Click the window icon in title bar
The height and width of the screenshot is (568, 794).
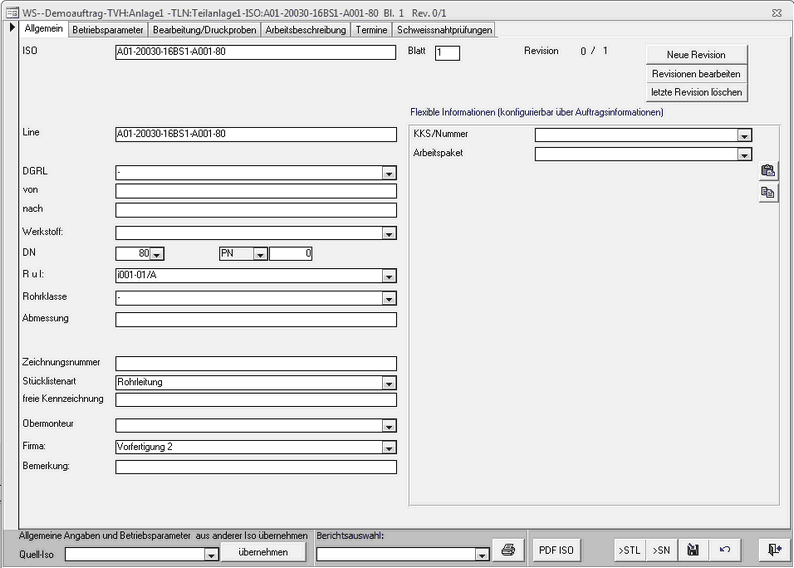[10, 11]
